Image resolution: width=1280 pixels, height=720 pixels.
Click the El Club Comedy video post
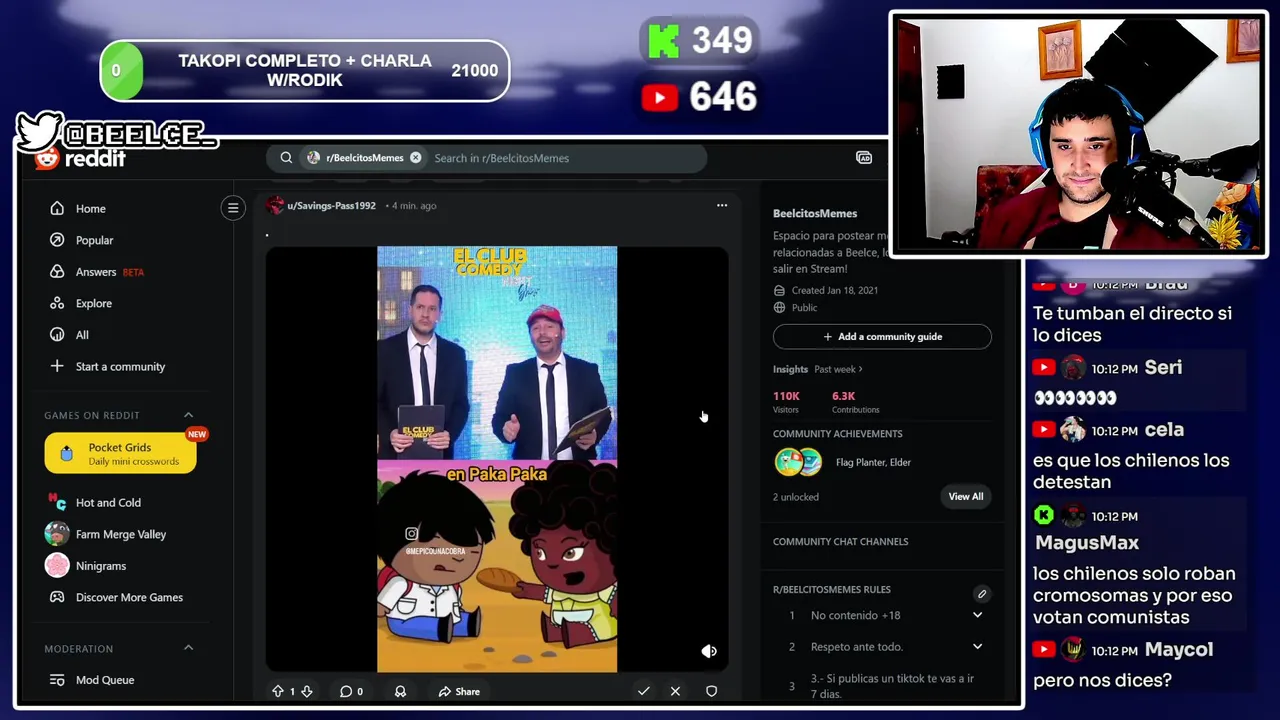click(x=497, y=459)
